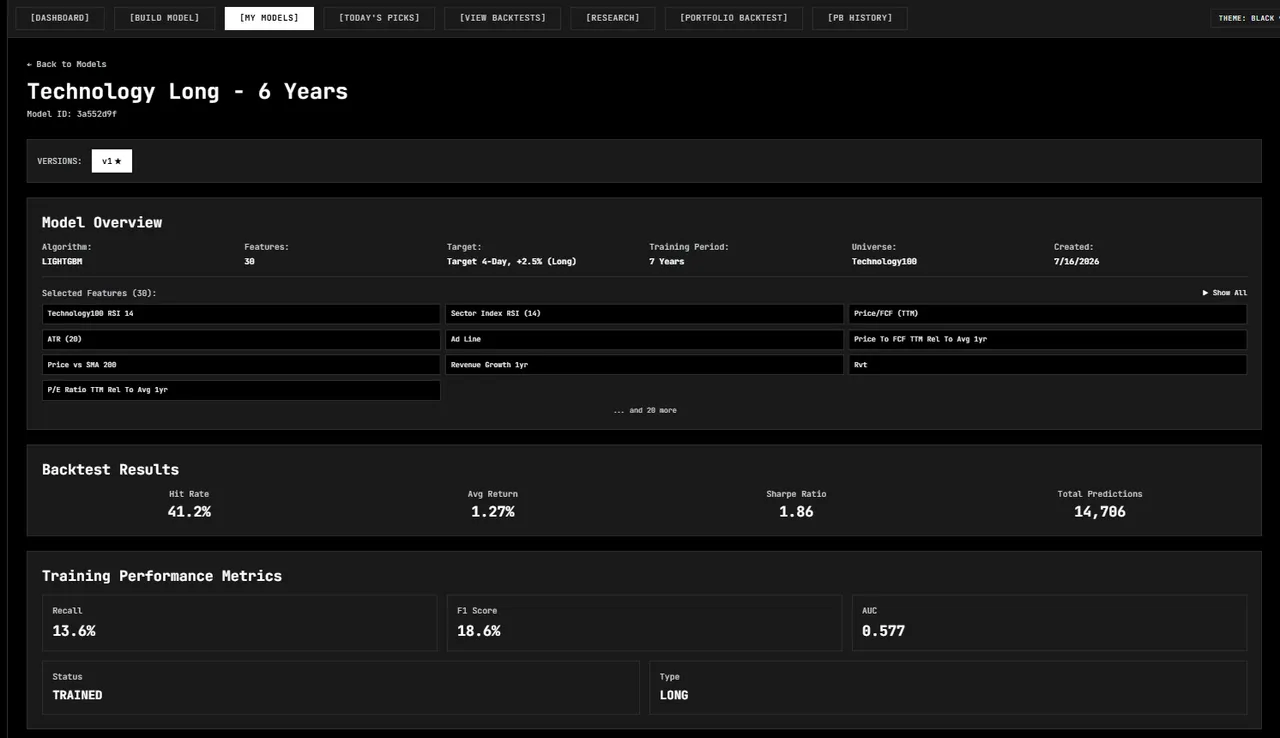Open Today's Picks tab
The height and width of the screenshot is (738, 1280).
[379, 18]
